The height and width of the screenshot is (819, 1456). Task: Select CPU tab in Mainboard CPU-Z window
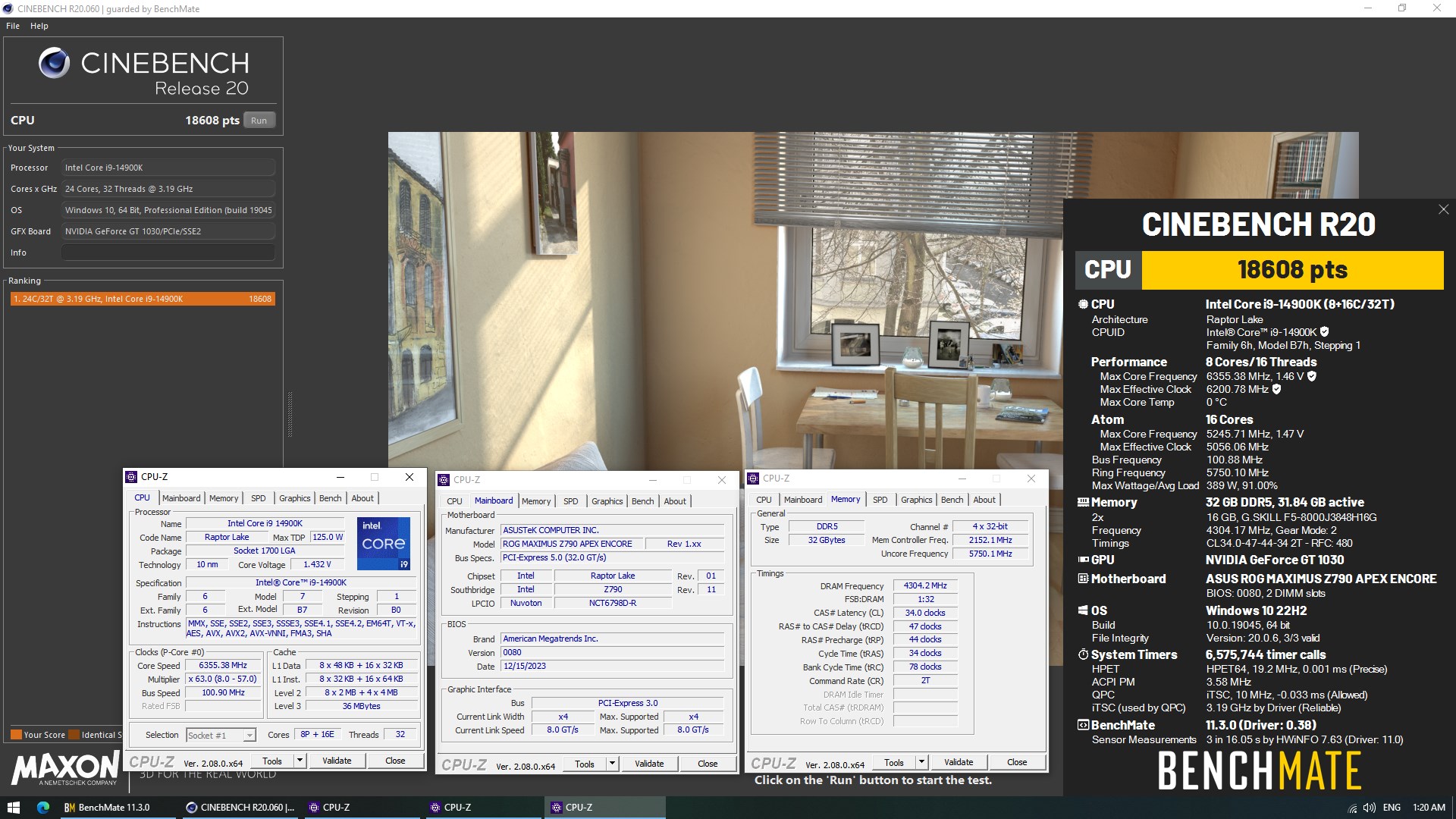click(454, 501)
